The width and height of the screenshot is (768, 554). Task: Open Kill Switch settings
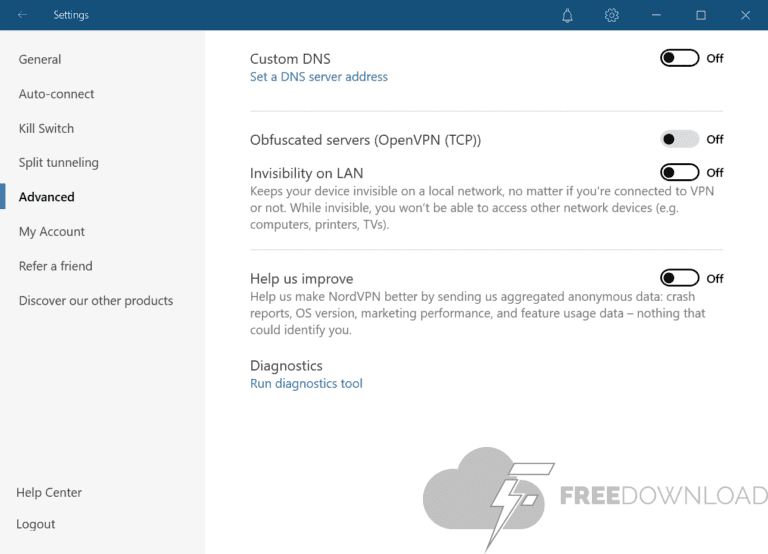(x=46, y=128)
